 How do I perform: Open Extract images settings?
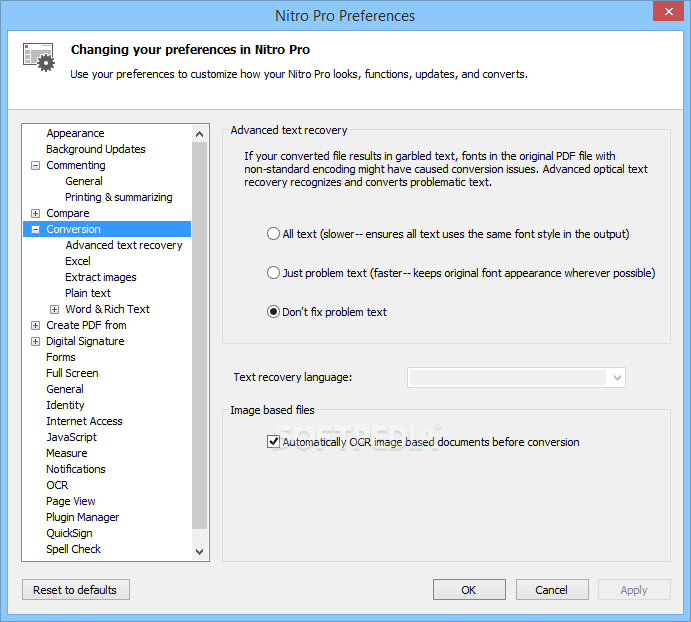100,277
